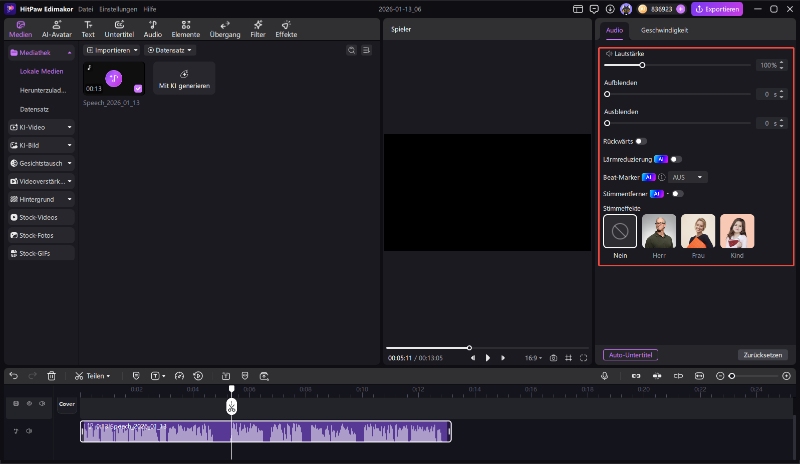Open the AI-Avatar tool
Viewport: 800px width, 464px height.
pyautogui.click(x=56, y=28)
